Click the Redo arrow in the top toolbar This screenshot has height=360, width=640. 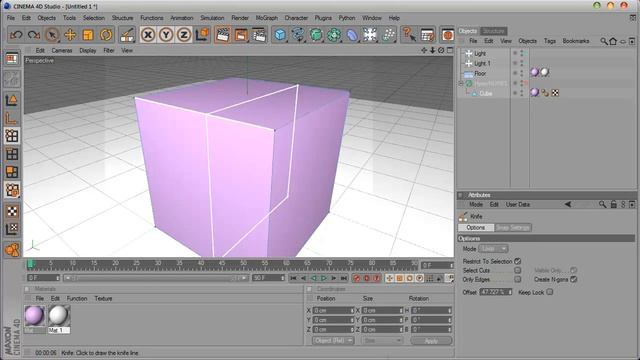coord(34,35)
